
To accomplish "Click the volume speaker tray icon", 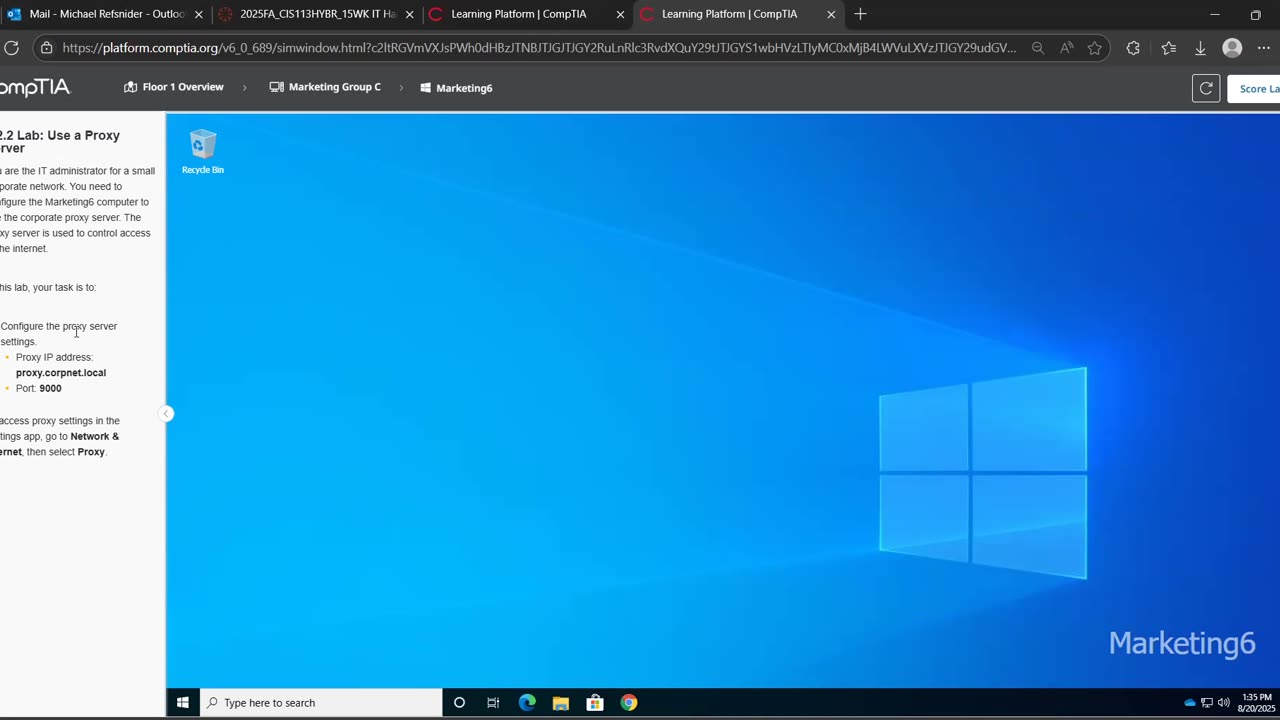I will tap(1223, 703).
